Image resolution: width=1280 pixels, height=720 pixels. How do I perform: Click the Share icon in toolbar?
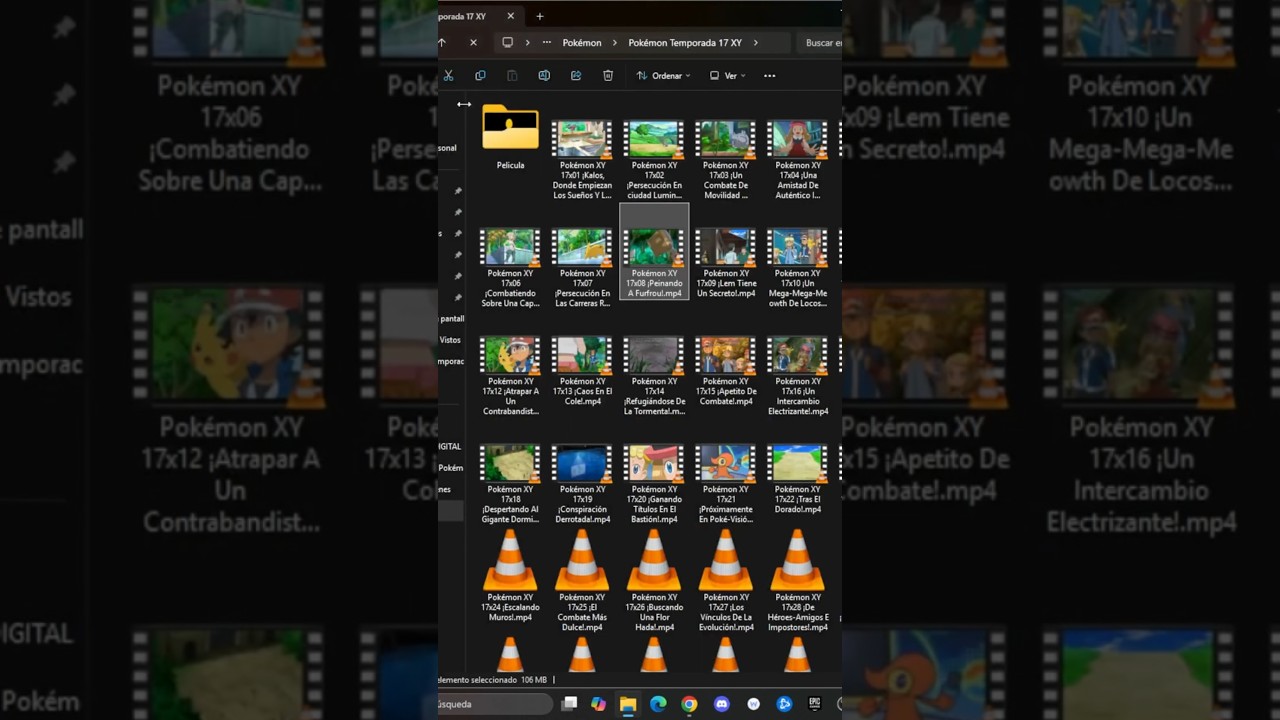576,76
